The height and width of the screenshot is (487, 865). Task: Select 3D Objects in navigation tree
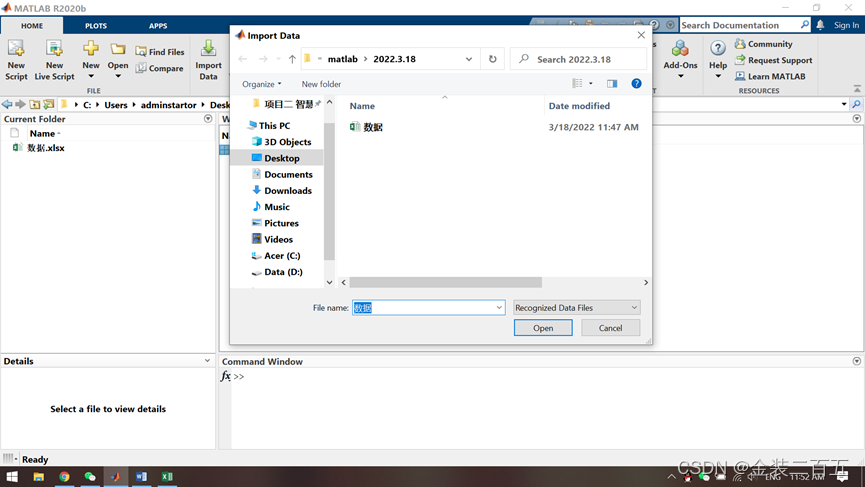tap(281, 142)
